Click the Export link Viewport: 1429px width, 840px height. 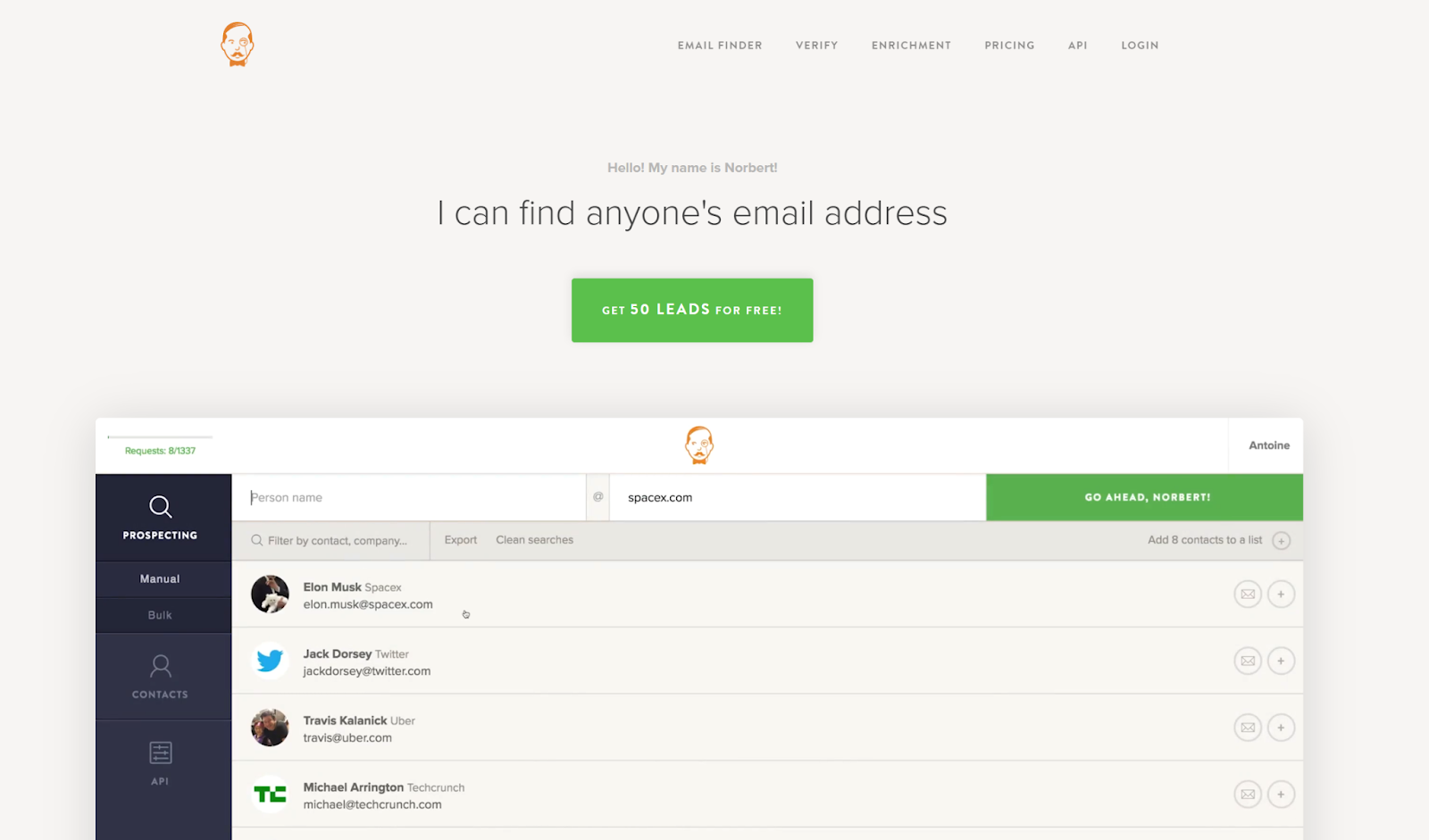click(461, 540)
